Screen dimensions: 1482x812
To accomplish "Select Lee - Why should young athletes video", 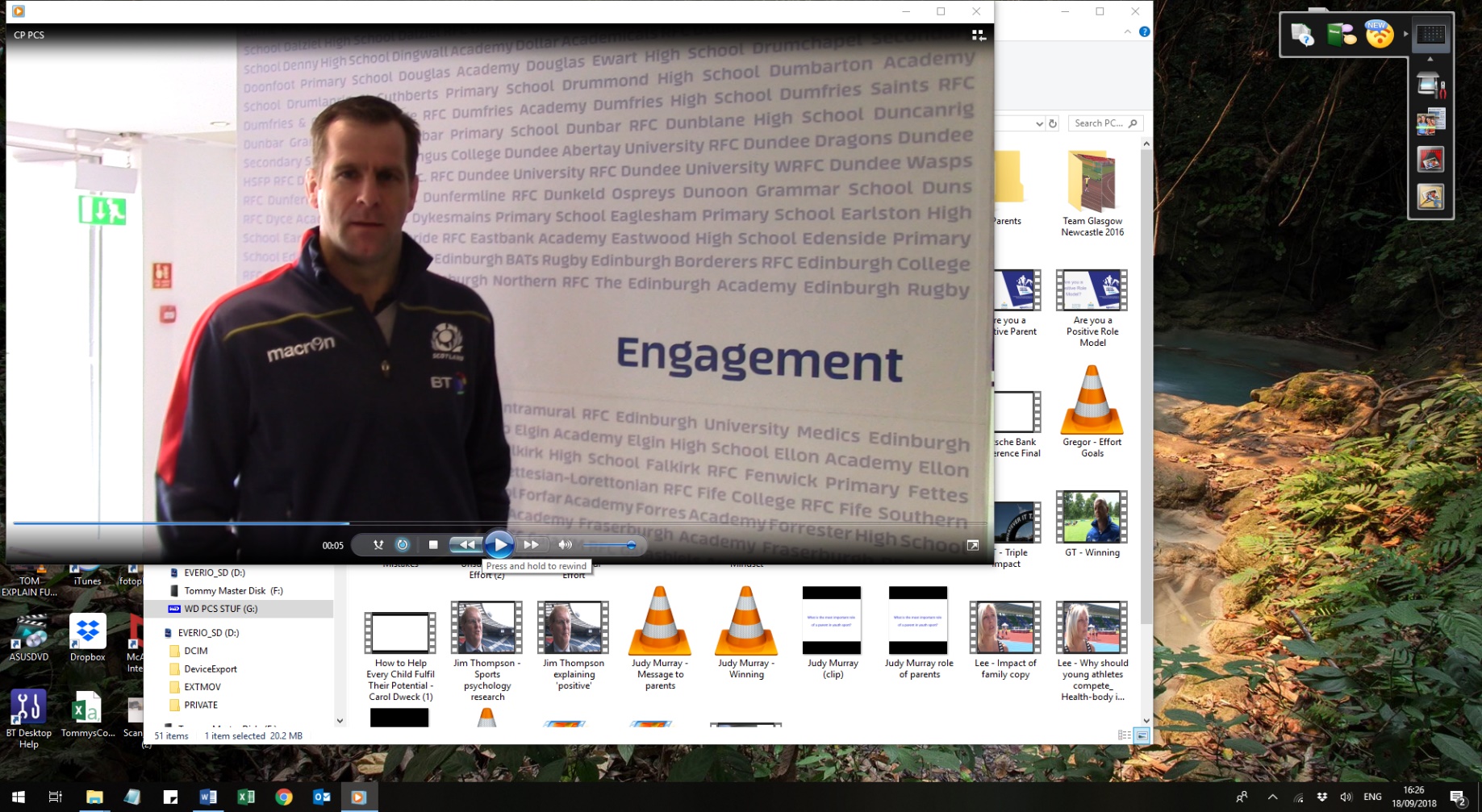I will (1092, 652).
